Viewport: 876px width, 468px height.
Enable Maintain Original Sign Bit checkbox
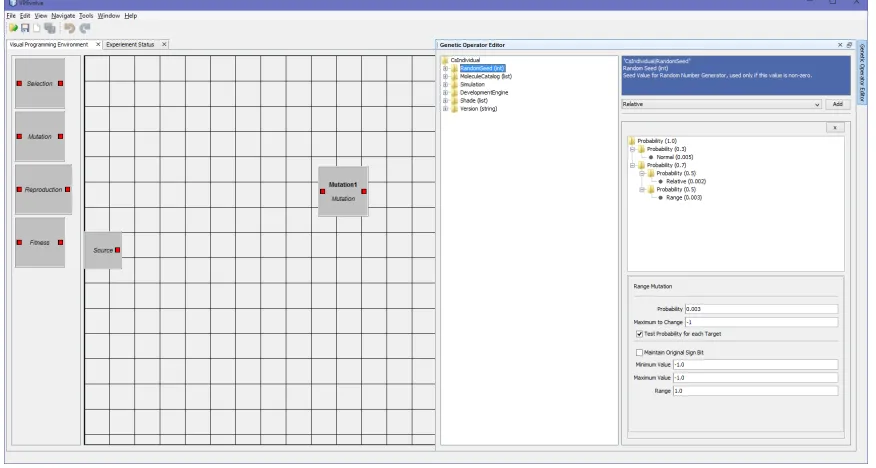coord(639,352)
